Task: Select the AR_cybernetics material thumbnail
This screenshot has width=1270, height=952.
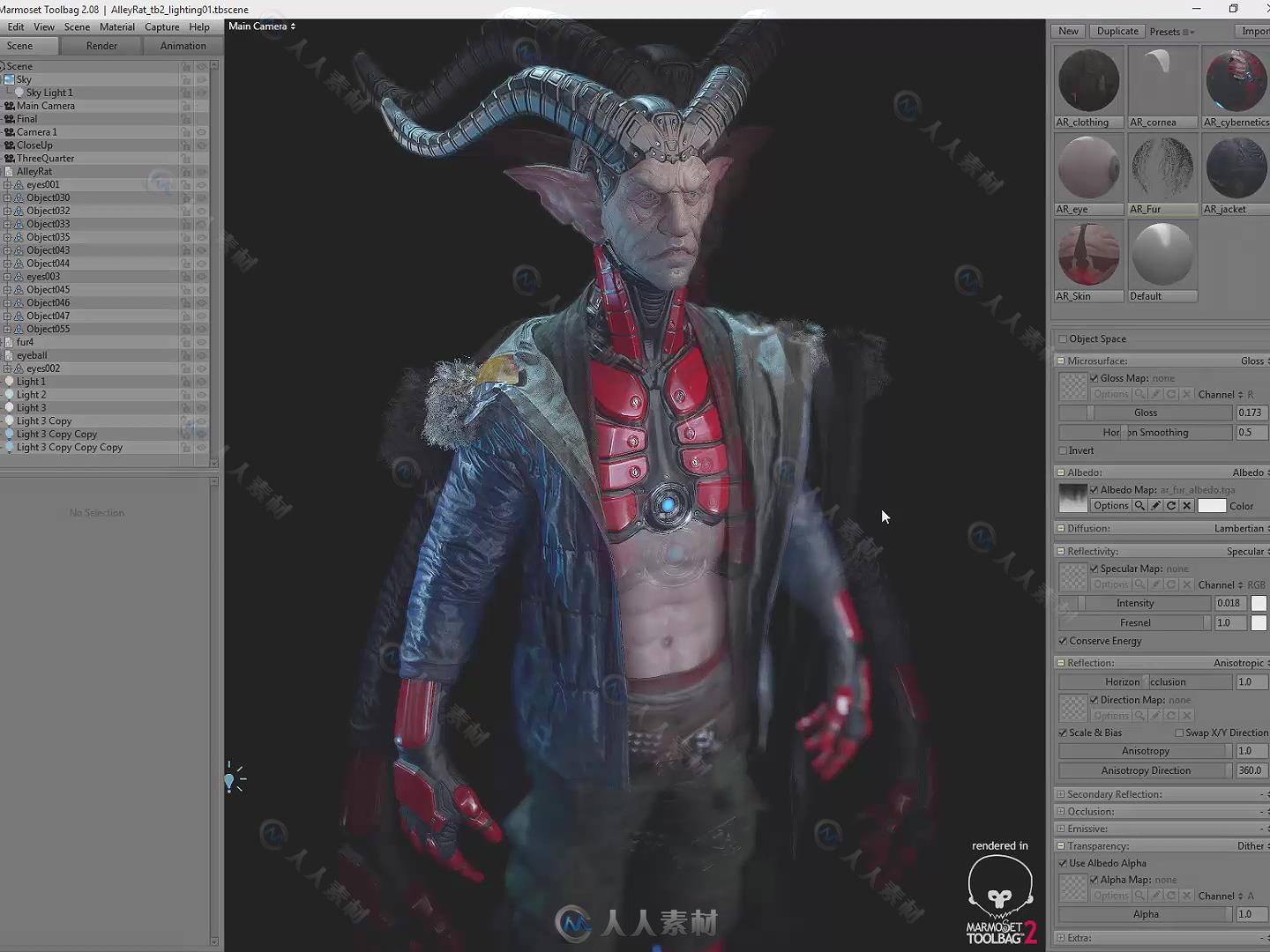Action: 1236,88
